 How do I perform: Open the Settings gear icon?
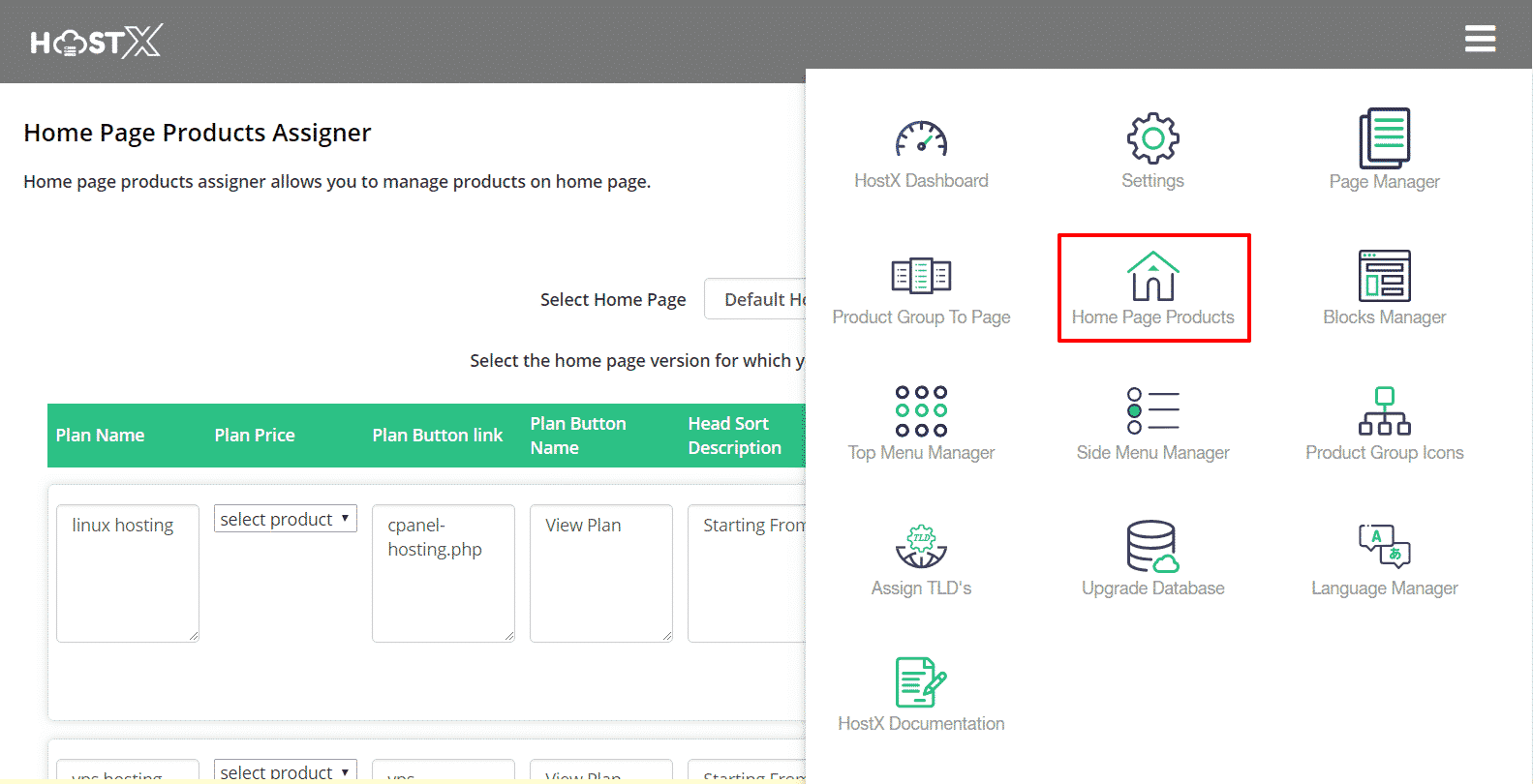(1152, 139)
